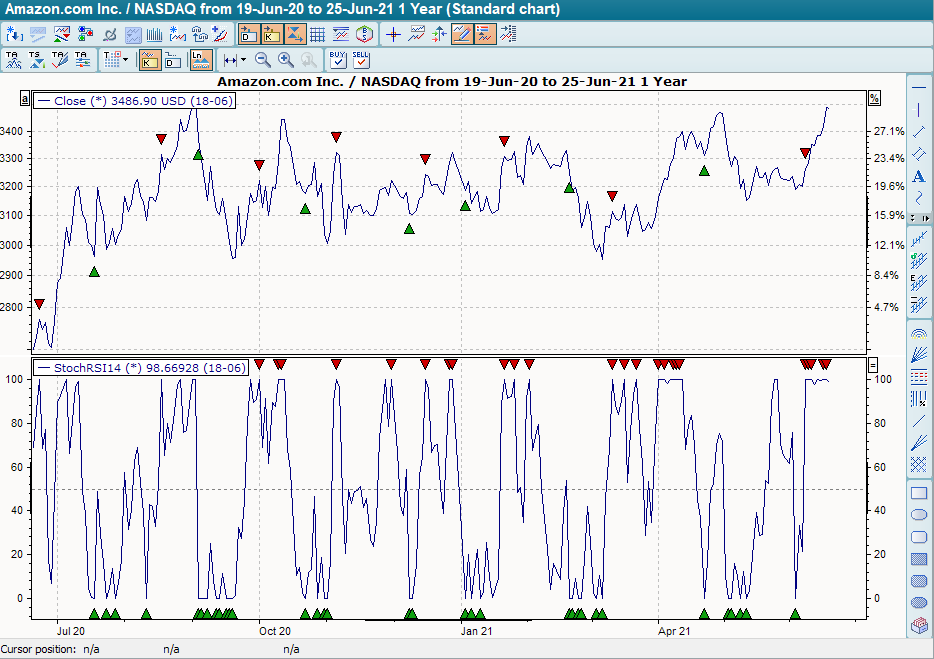Select the trendline drawing tool
The width and height of the screenshot is (934, 659).
tap(917, 131)
